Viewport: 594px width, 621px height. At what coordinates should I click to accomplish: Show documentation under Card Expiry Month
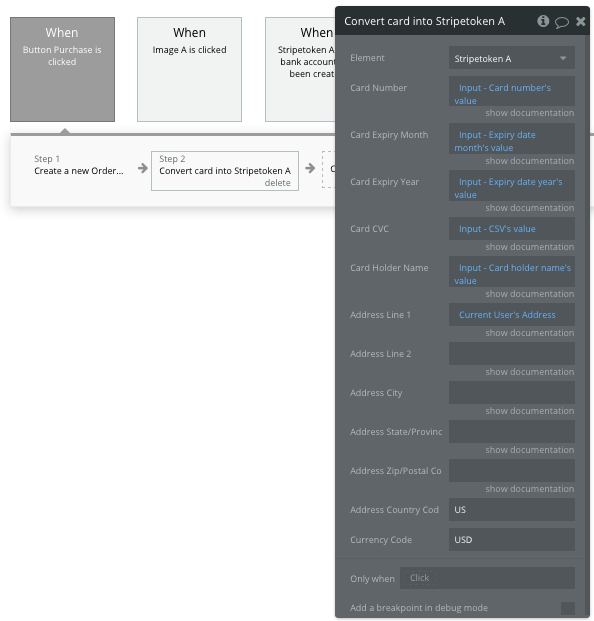tap(529, 161)
